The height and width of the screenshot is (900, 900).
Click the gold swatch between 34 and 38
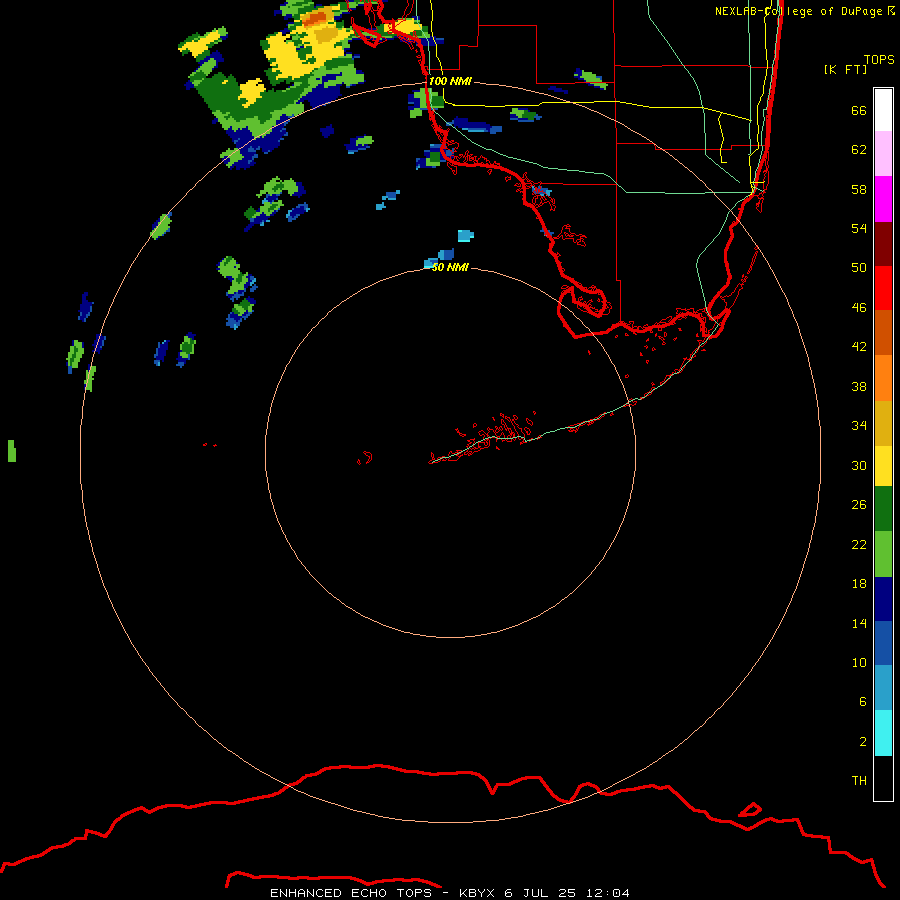[883, 423]
